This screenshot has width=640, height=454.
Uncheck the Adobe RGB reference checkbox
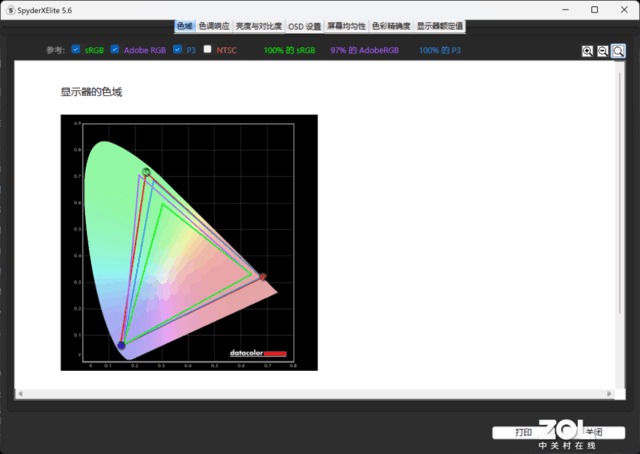point(115,49)
